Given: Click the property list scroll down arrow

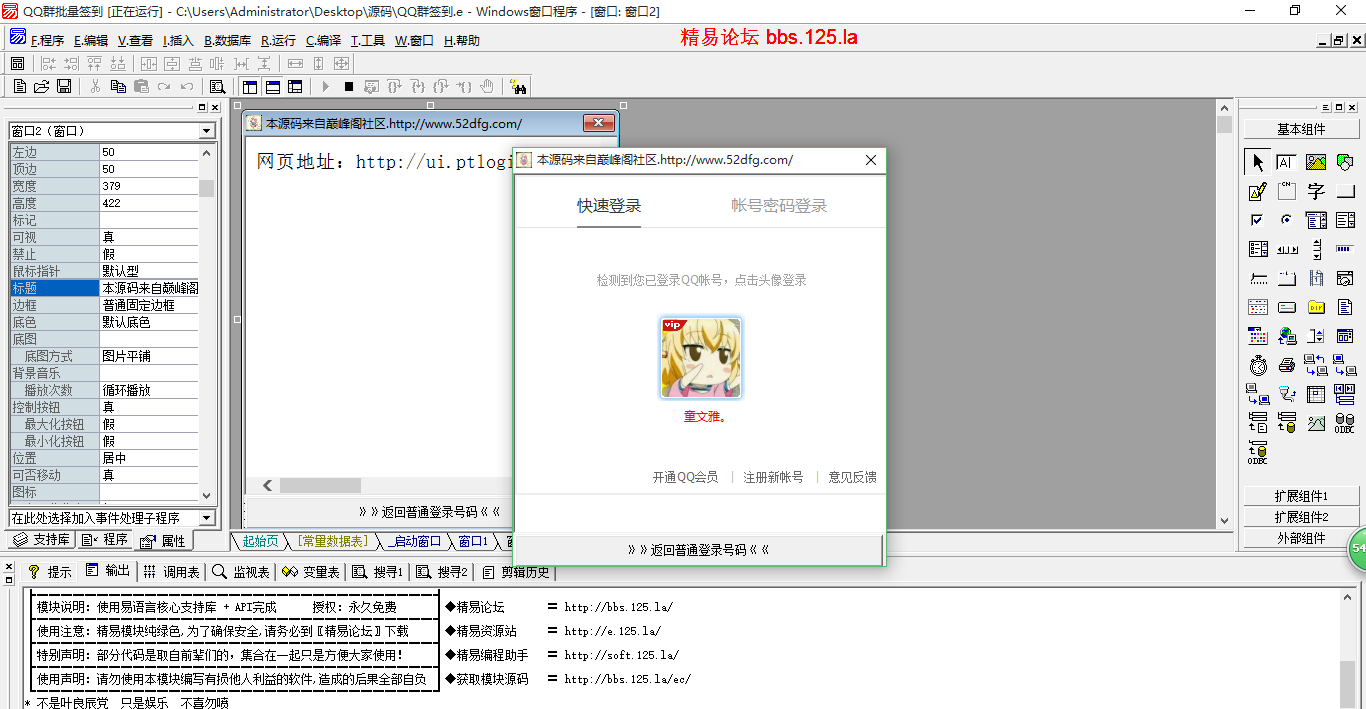Looking at the screenshot, I should click(x=207, y=495).
